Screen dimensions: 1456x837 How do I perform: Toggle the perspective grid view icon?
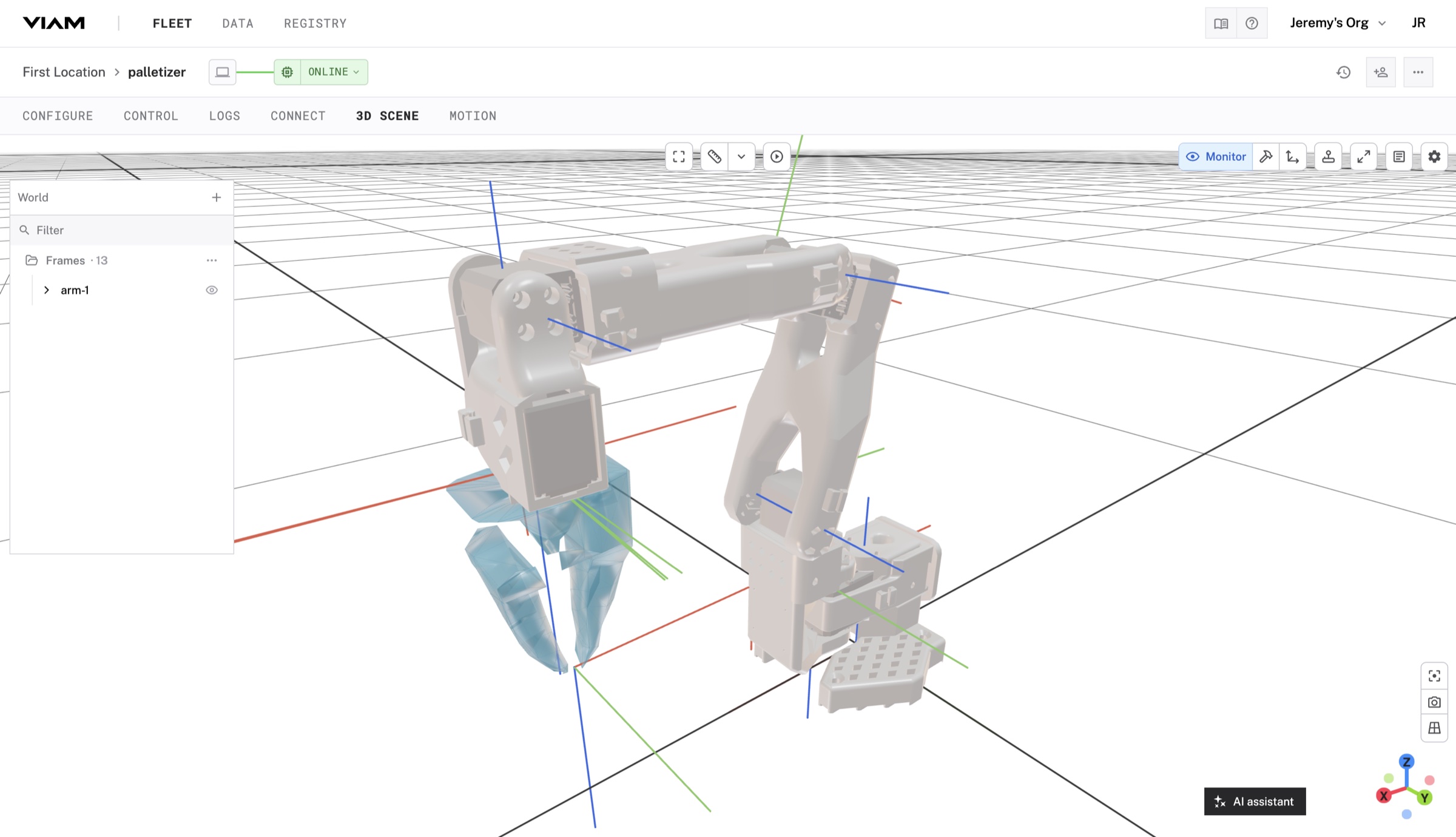(1434, 728)
